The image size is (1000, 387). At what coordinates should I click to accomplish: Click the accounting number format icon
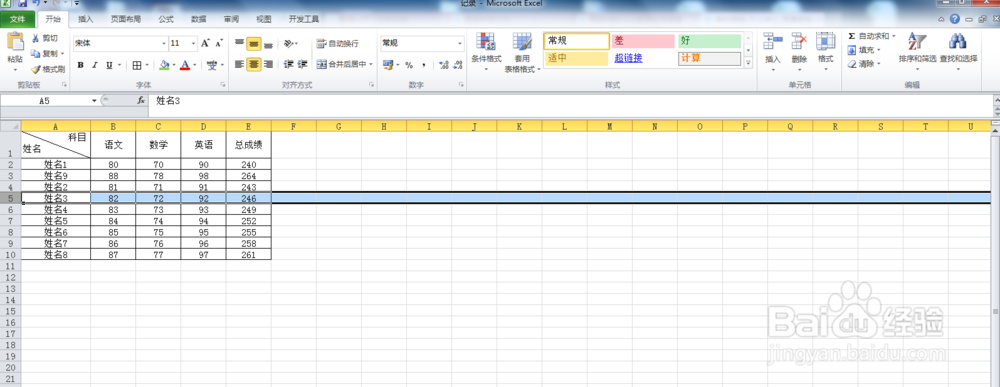click(387, 65)
